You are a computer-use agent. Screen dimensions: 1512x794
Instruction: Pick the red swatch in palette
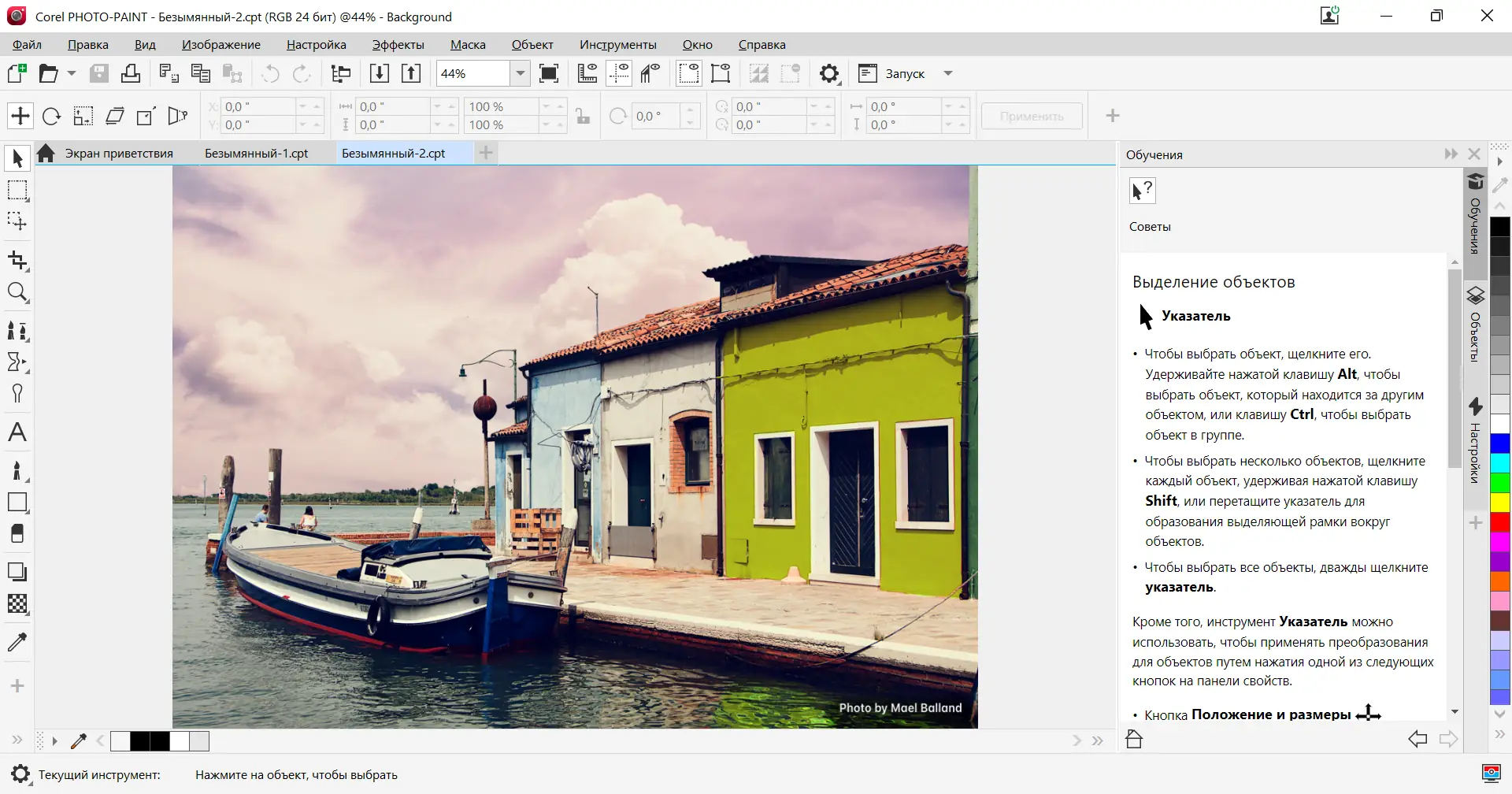(1499, 521)
